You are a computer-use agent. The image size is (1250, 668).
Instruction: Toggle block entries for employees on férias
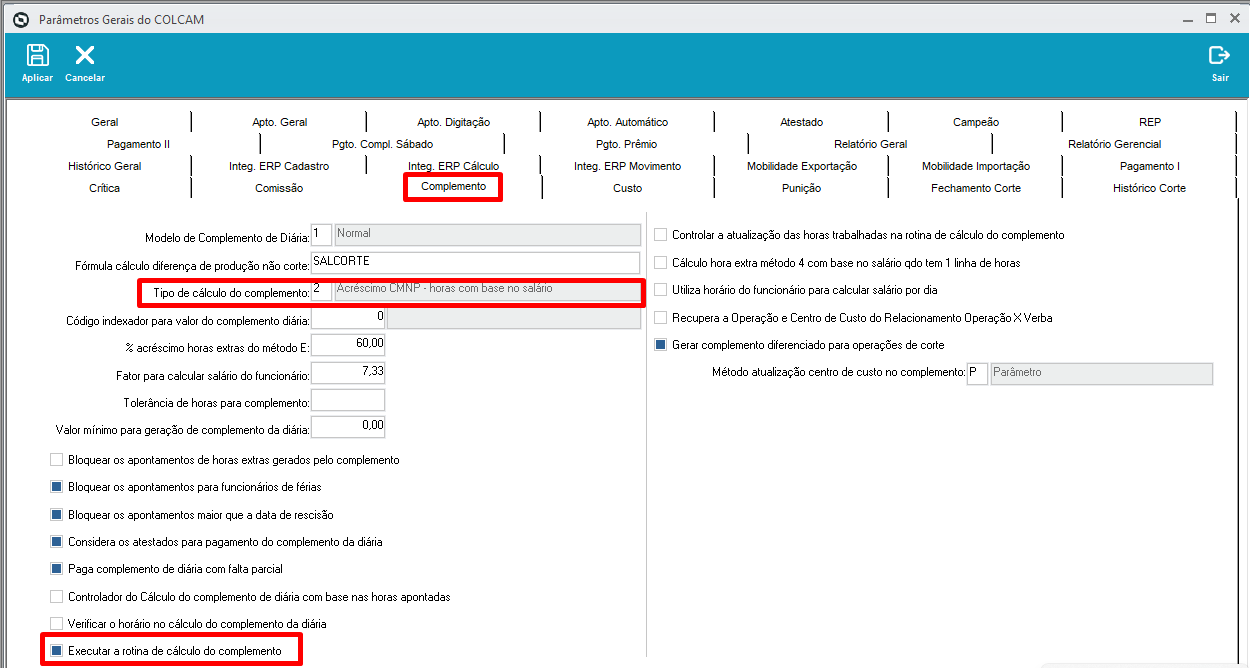(x=57, y=487)
